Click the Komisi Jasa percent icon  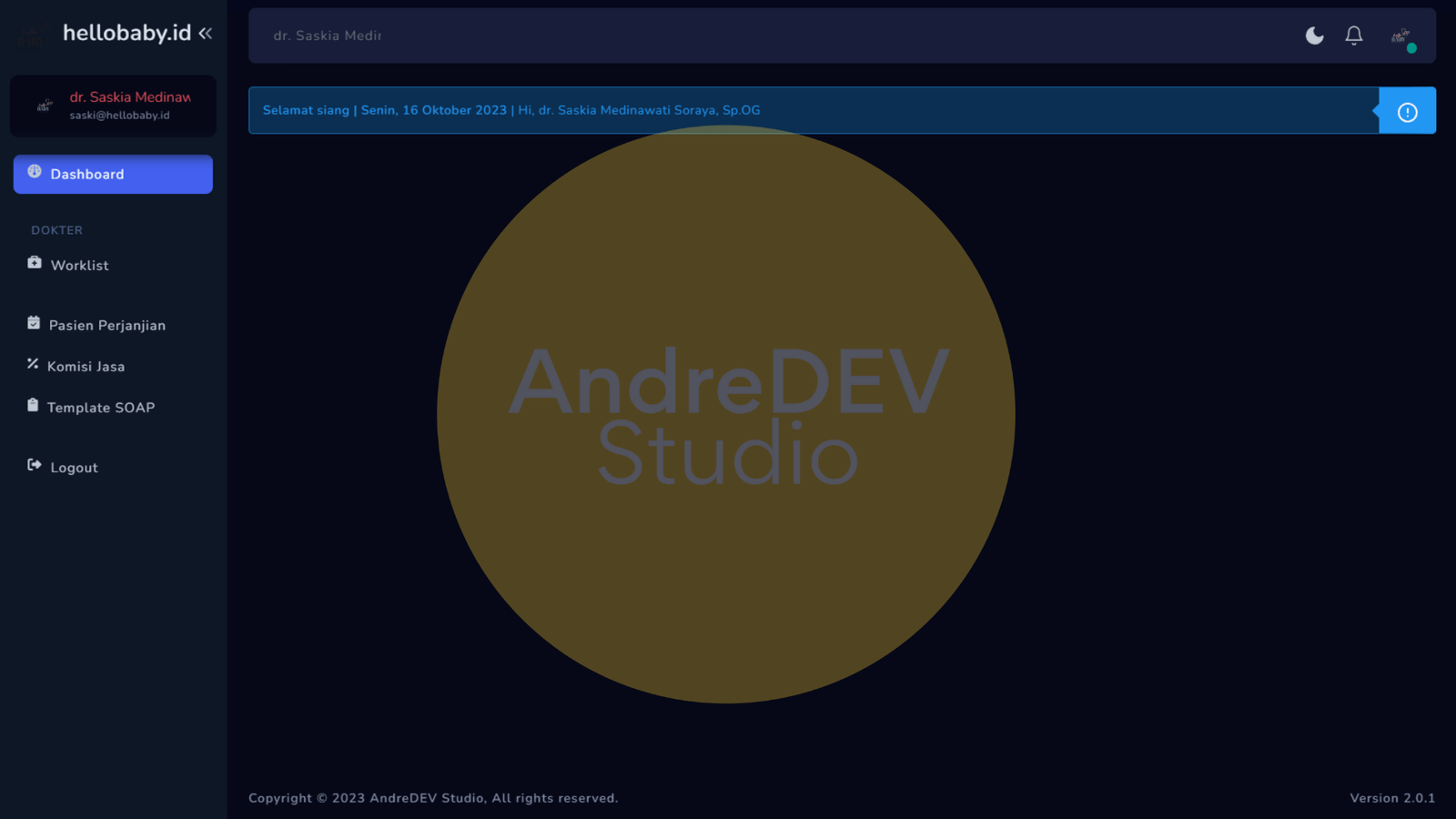point(33,364)
